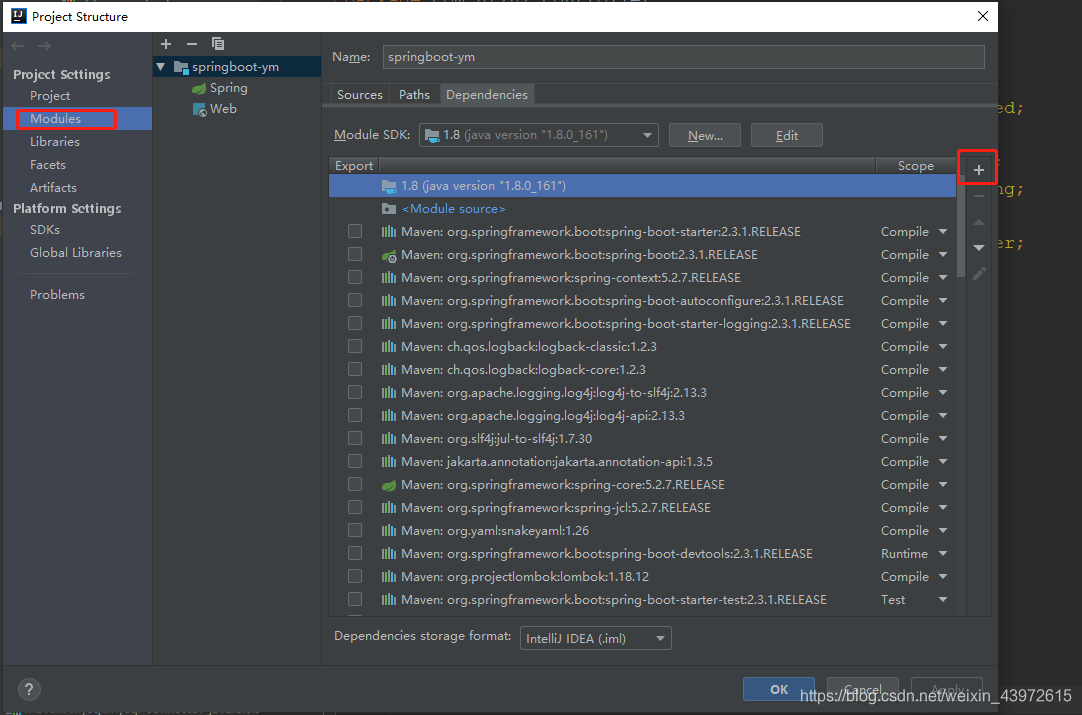Go forward with the right arrow
Screen dimensions: 1082x715
click(44, 46)
